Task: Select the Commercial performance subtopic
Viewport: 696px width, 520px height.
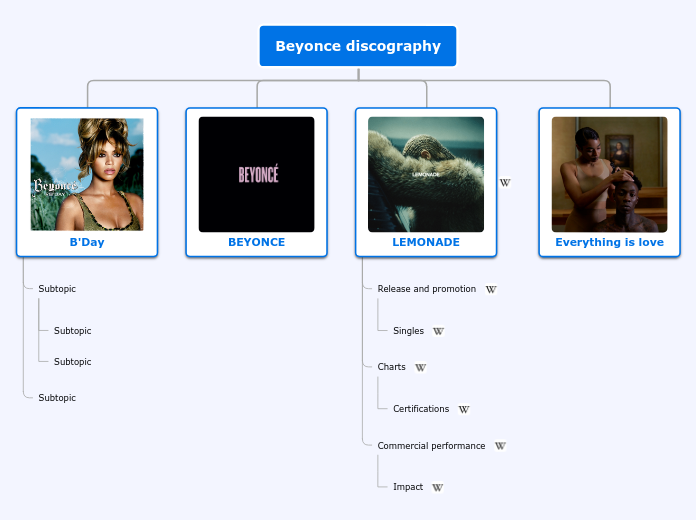Action: click(x=431, y=446)
